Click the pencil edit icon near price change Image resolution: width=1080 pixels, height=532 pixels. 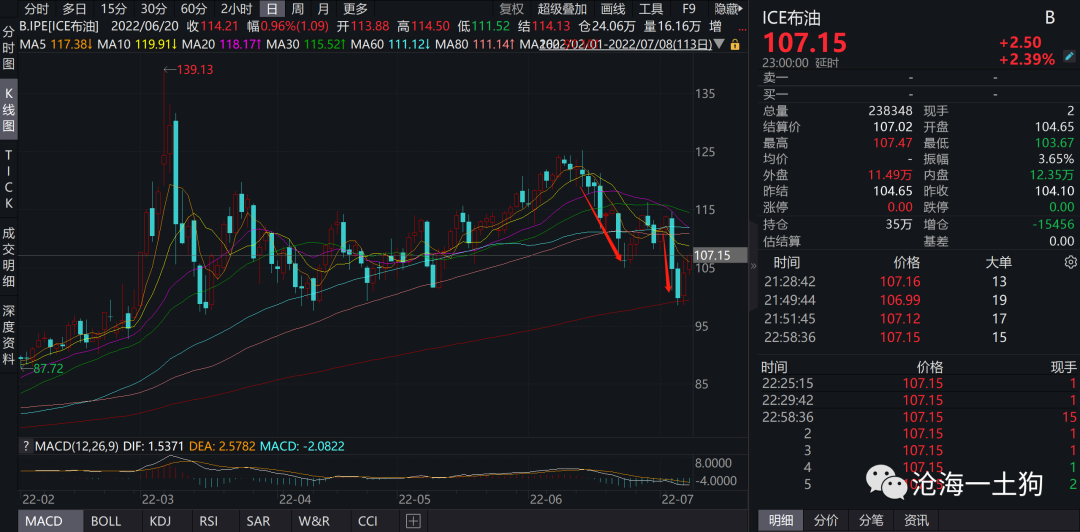pyautogui.click(x=1068, y=57)
